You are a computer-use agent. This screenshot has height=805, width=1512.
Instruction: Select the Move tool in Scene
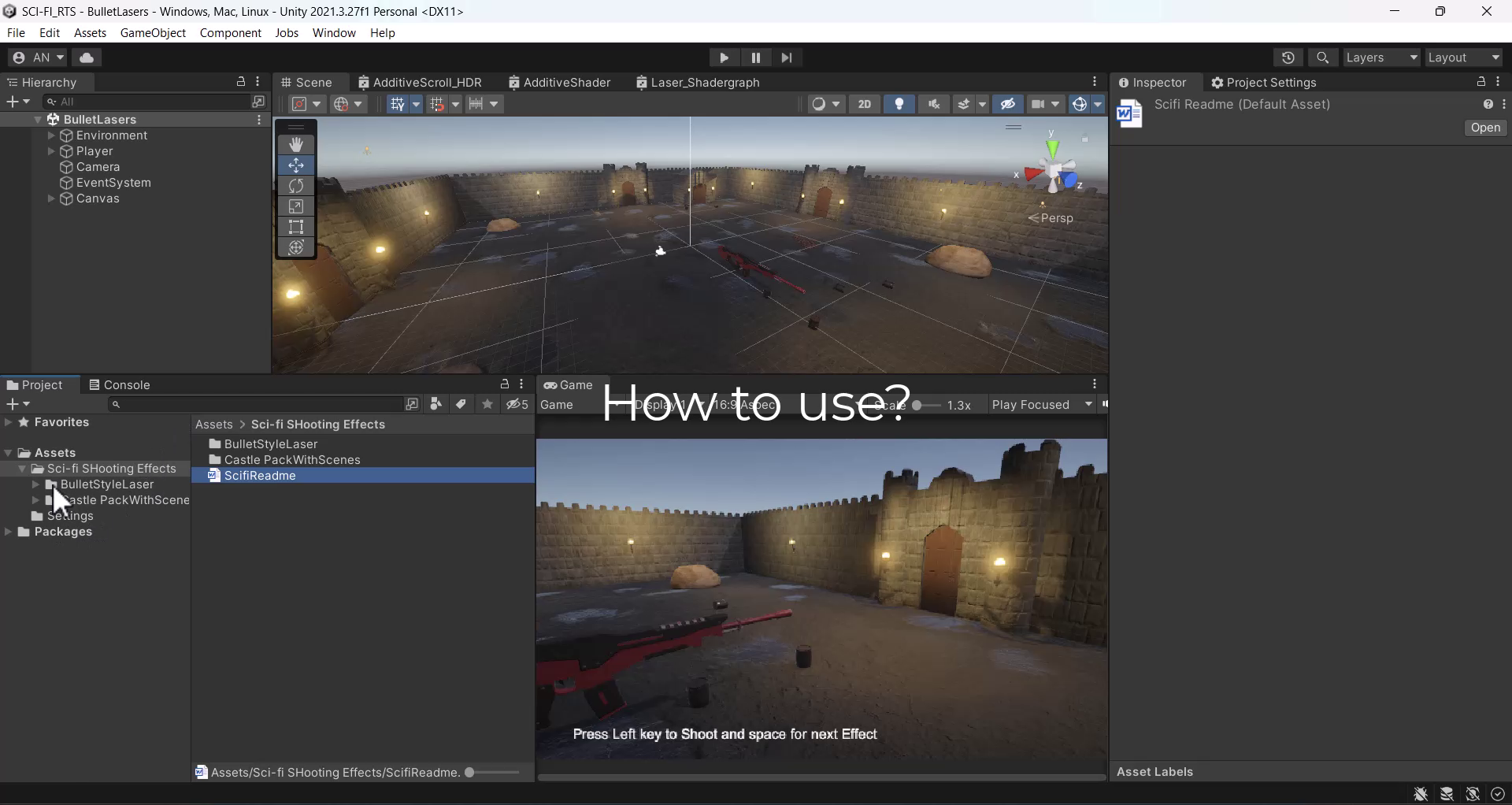(x=296, y=165)
